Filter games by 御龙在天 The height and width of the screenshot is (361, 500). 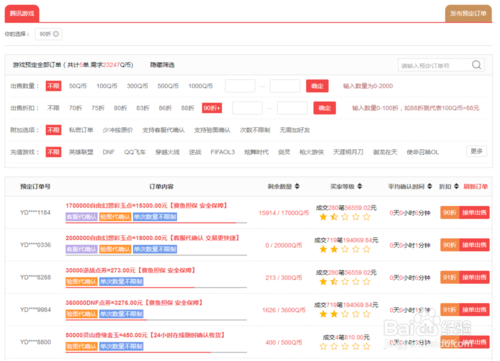tap(385, 152)
